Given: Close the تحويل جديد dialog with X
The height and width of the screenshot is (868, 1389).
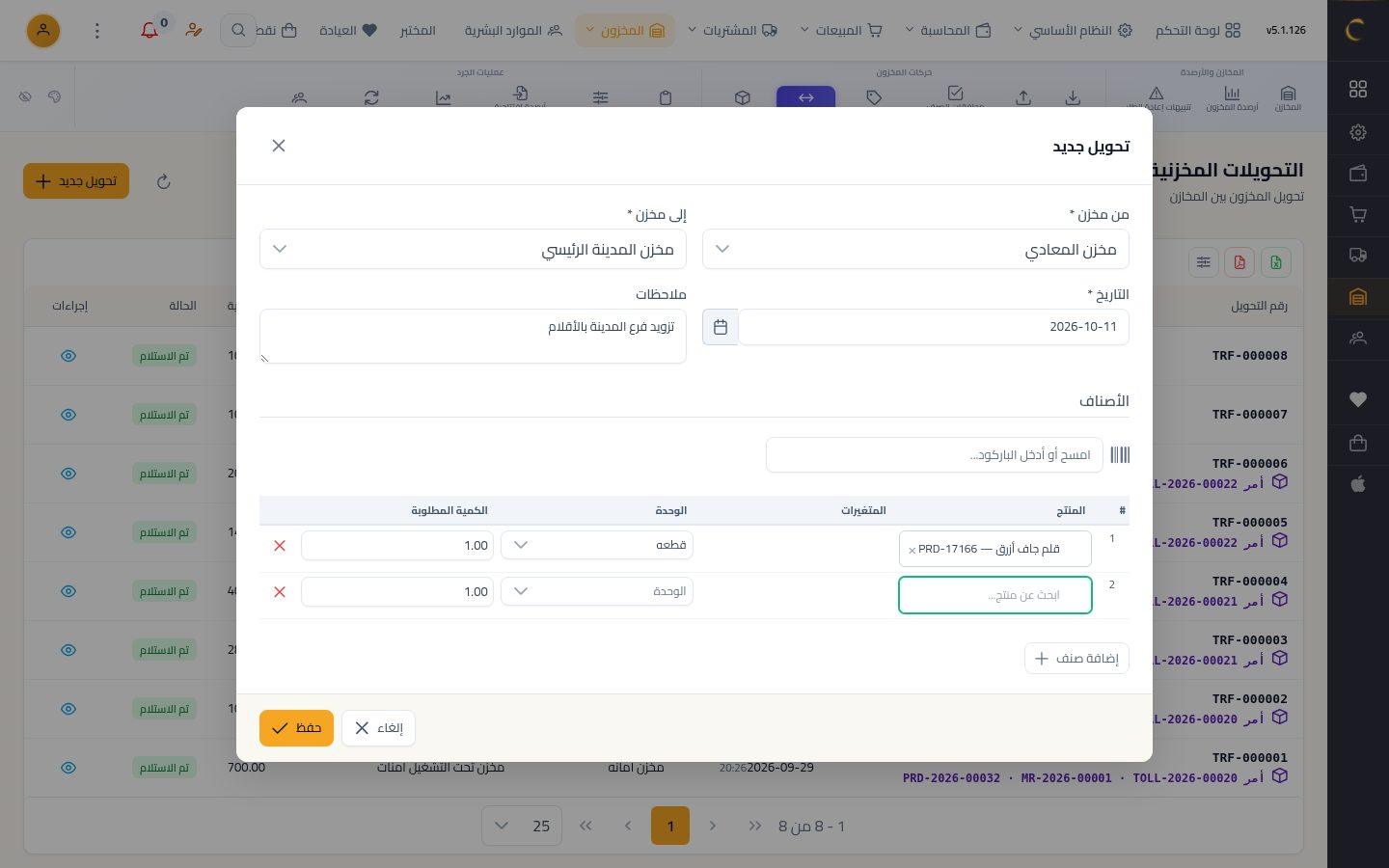Looking at the screenshot, I should coord(279,146).
